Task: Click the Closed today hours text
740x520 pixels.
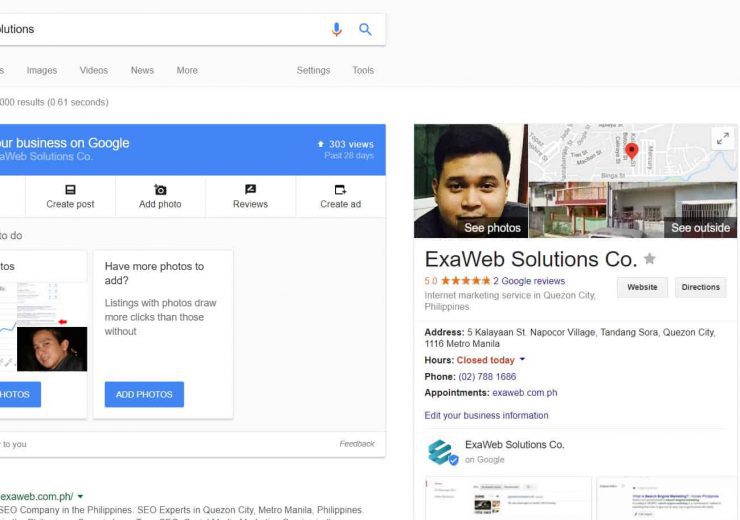Action: click(x=485, y=360)
